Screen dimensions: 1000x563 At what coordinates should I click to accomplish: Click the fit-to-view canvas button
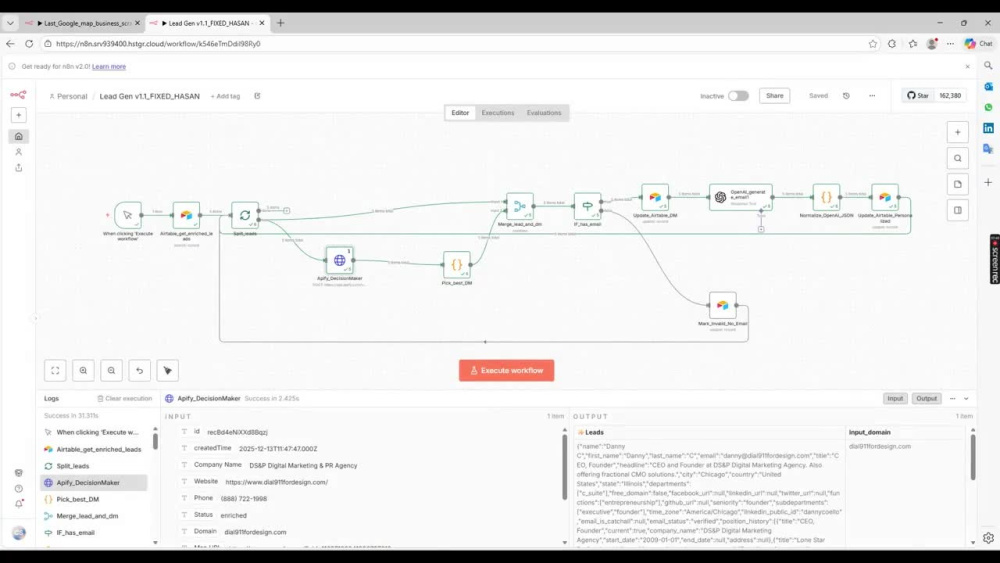pyautogui.click(x=55, y=370)
